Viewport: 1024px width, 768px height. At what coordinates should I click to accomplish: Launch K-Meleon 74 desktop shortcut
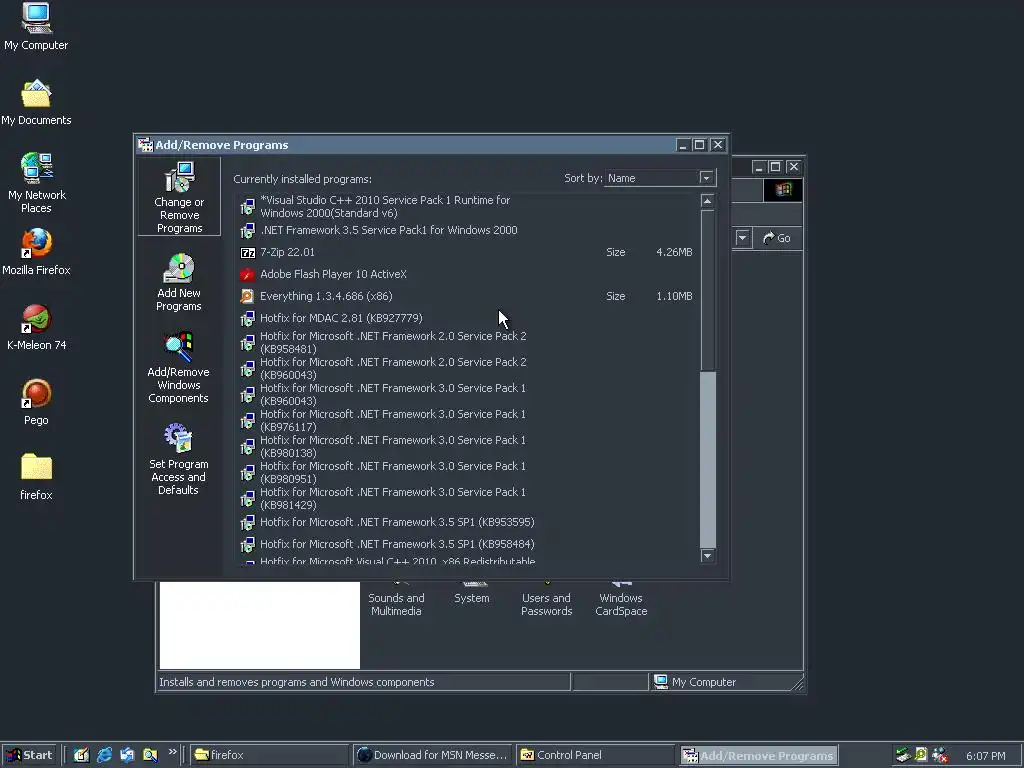[x=37, y=327]
